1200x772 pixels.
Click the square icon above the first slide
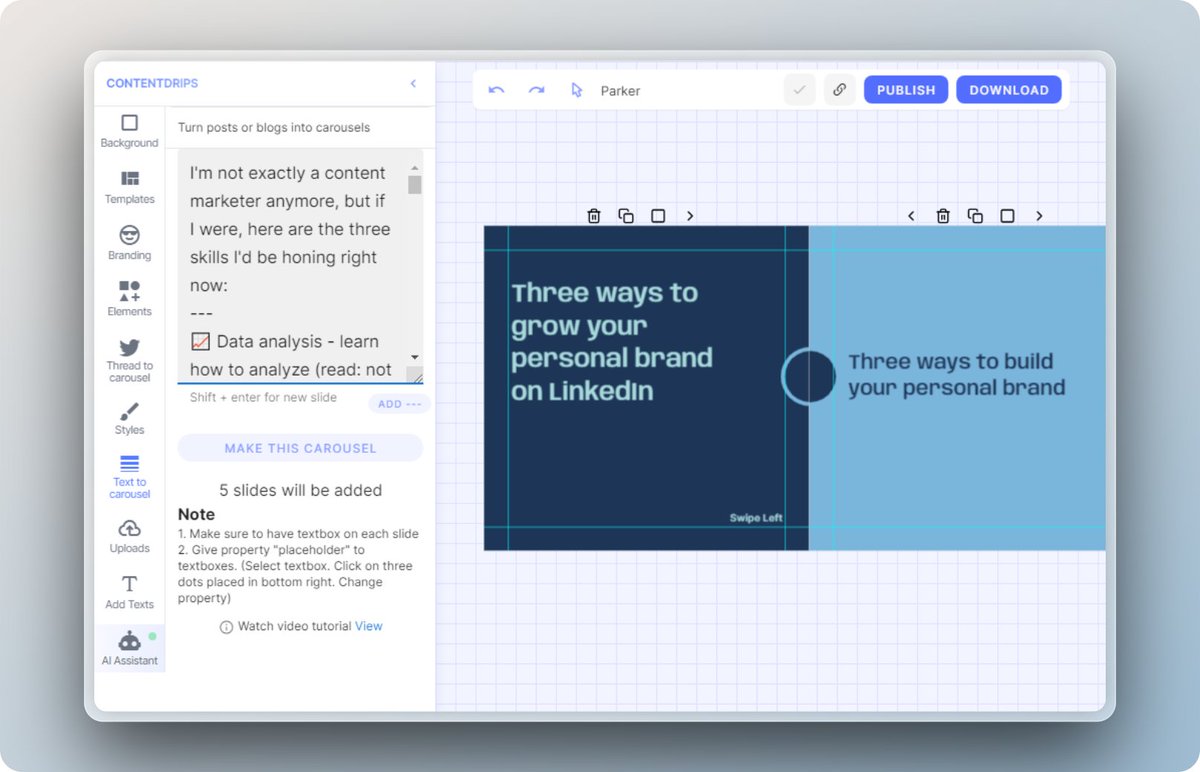[x=658, y=216]
